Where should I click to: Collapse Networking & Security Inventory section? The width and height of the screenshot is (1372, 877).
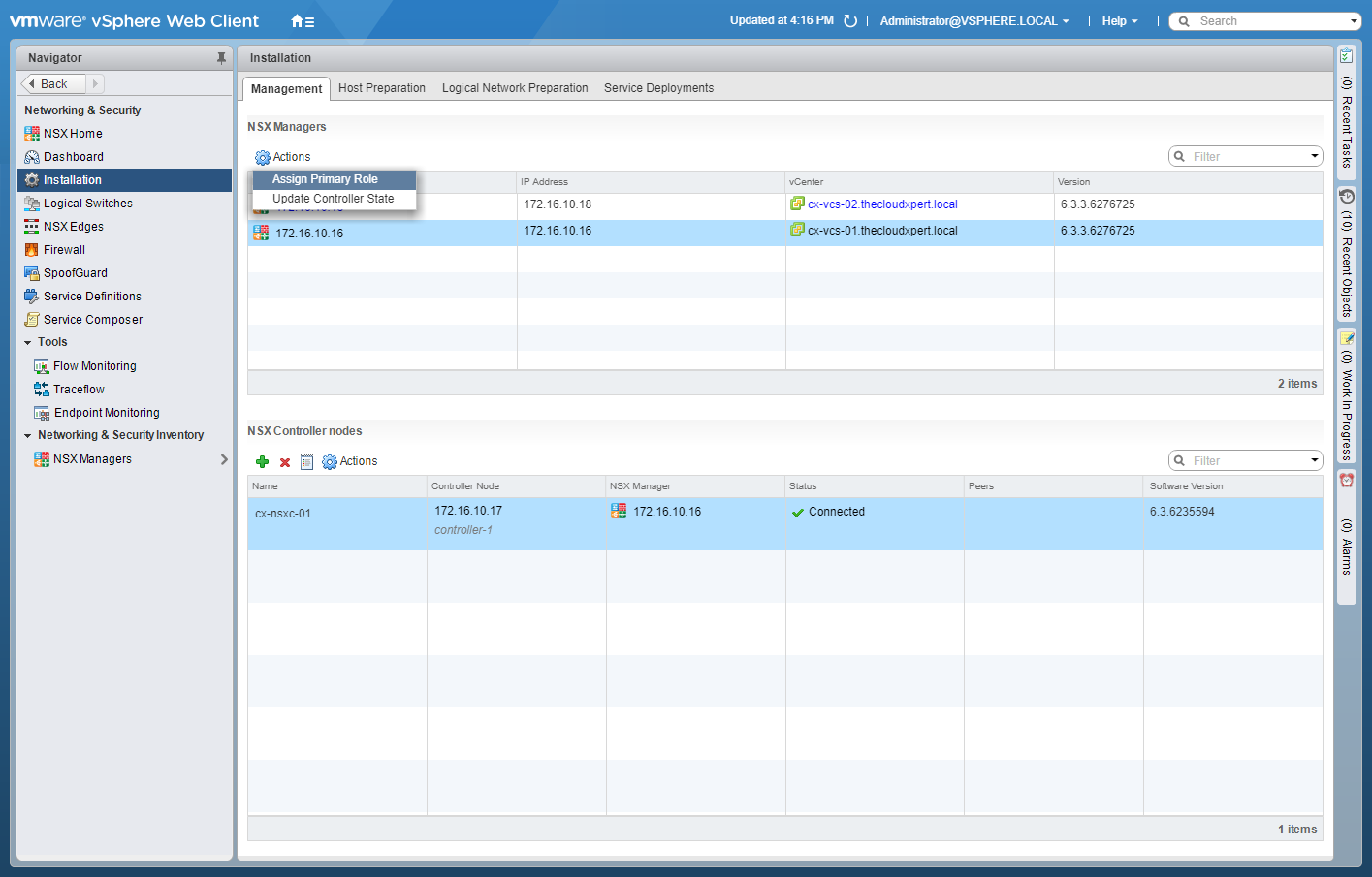[28, 436]
